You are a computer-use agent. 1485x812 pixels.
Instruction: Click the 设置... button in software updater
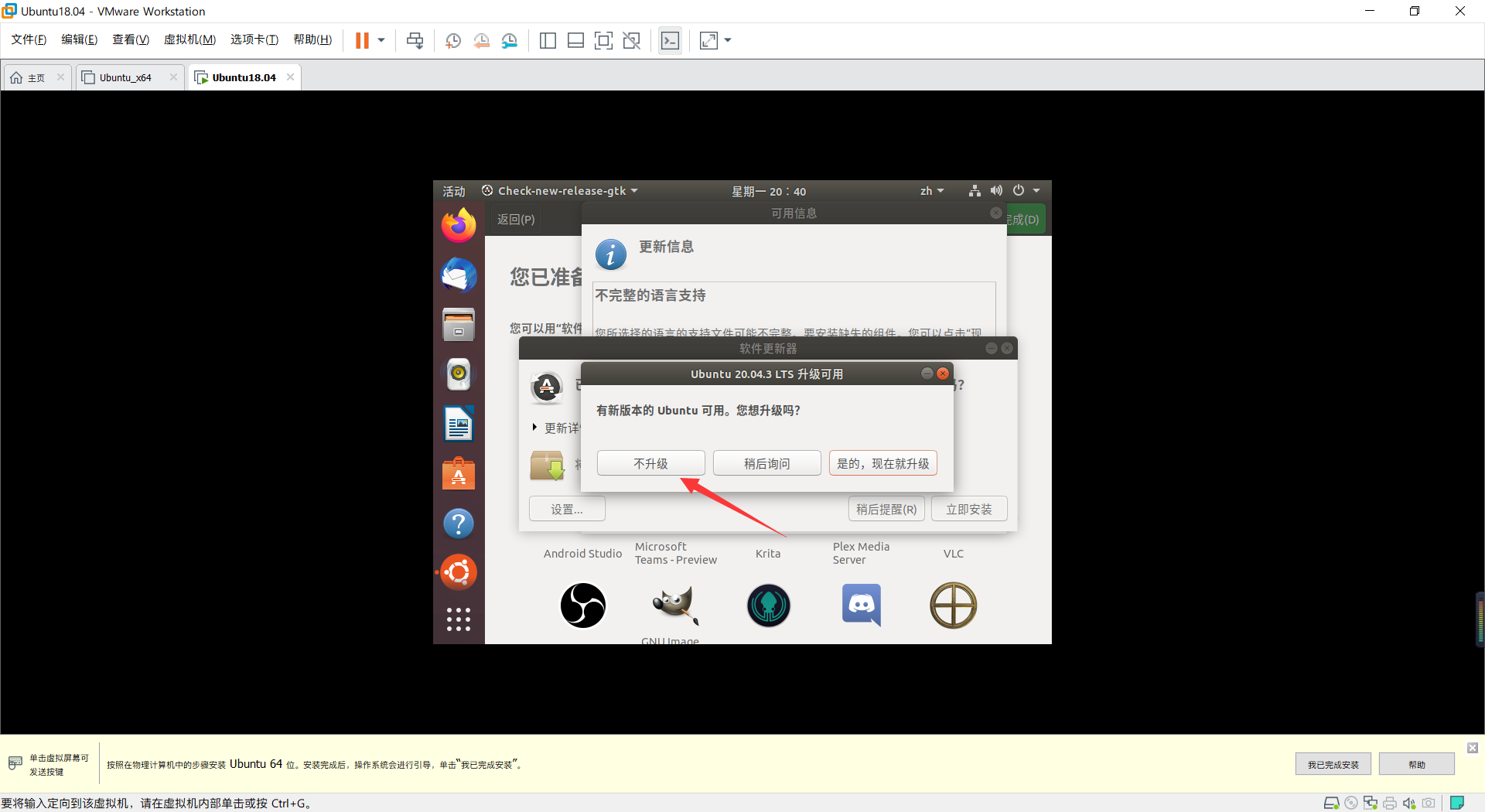(x=567, y=509)
